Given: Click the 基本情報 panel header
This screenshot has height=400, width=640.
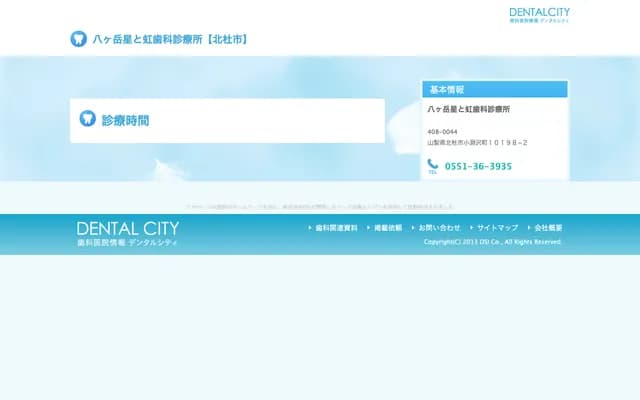Looking at the screenshot, I should [x=495, y=89].
